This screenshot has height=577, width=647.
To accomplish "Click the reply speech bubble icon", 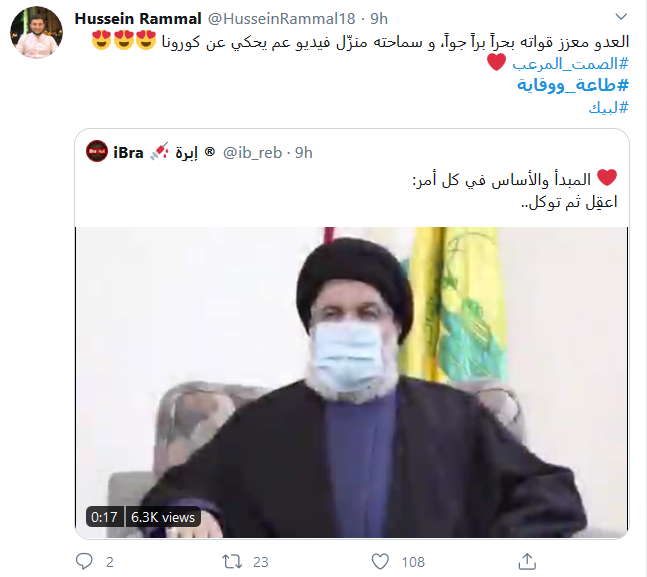I will 84,561.
